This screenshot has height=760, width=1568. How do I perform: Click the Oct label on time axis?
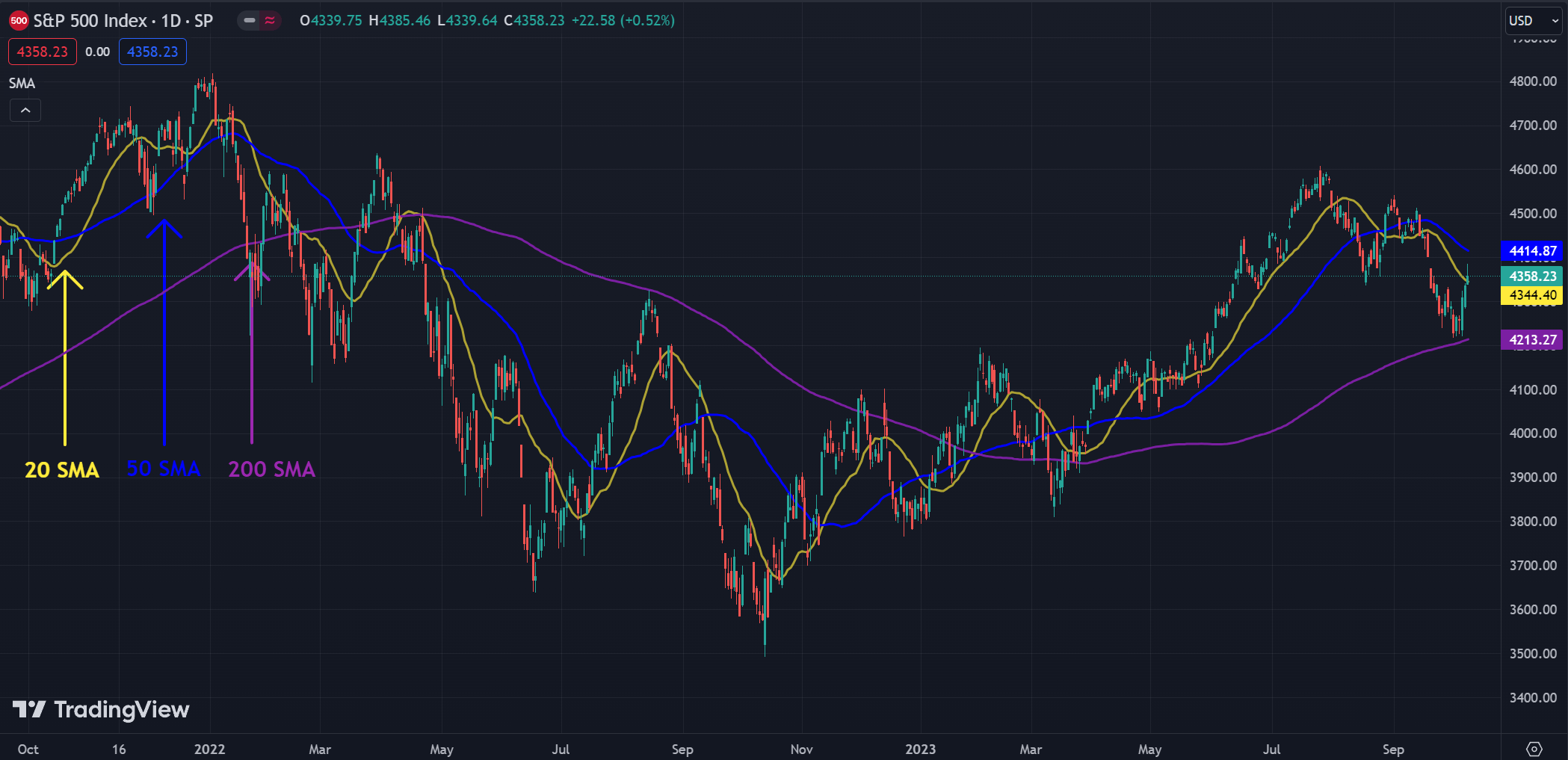coord(28,750)
